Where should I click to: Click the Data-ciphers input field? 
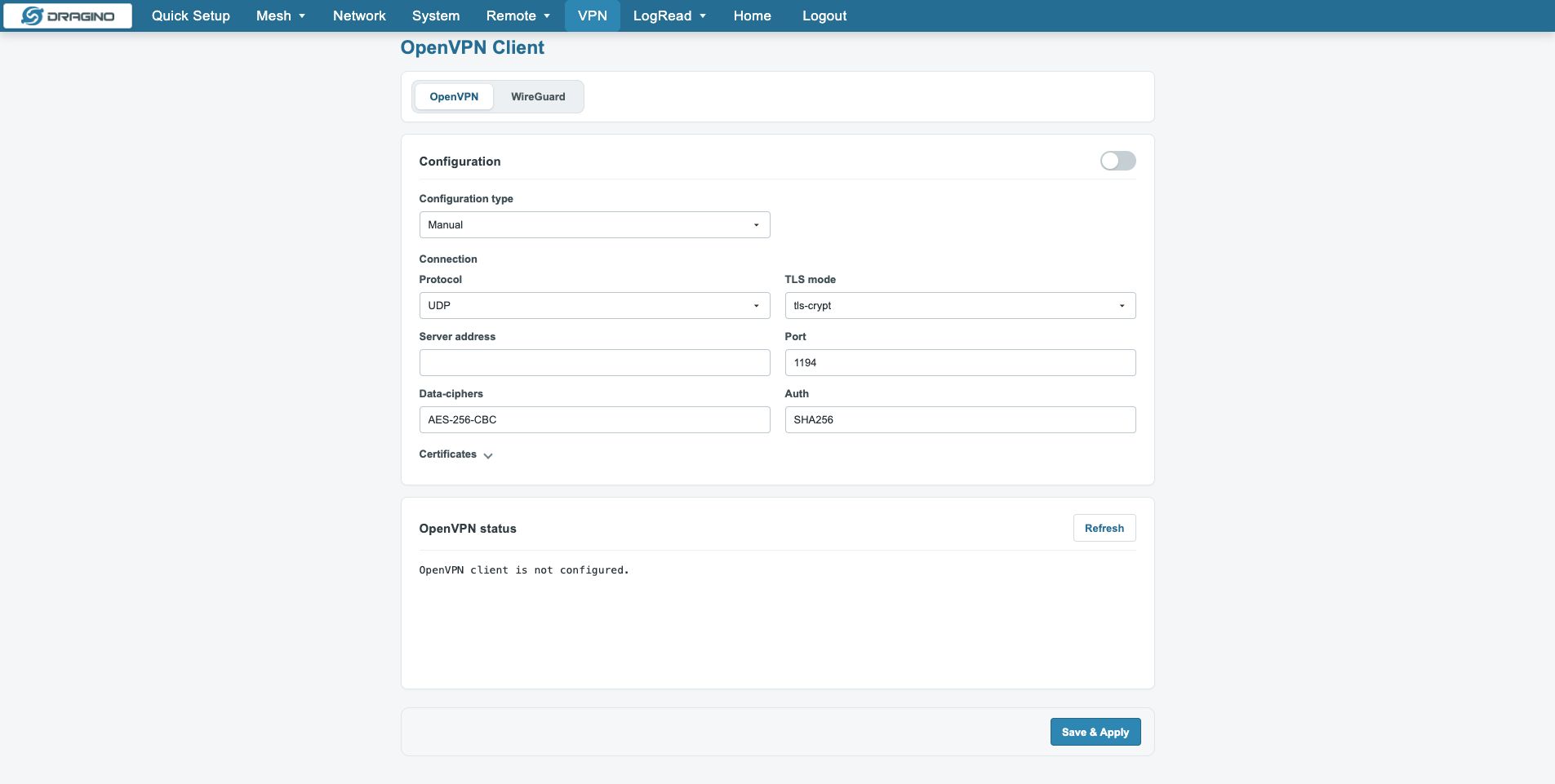(x=594, y=419)
